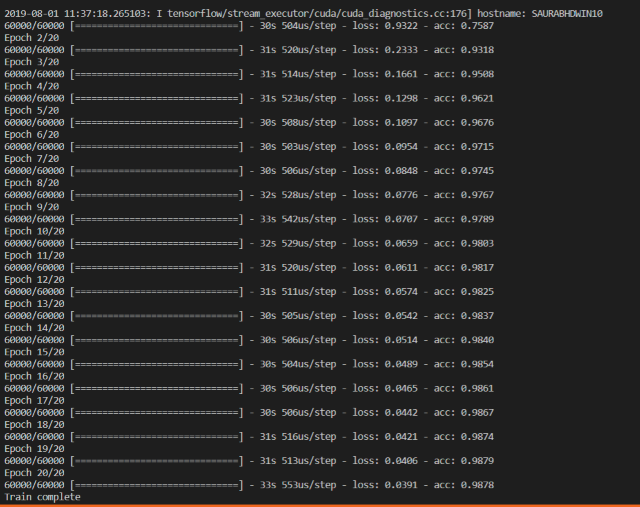Click the accuracy value 0.7587

(477, 26)
